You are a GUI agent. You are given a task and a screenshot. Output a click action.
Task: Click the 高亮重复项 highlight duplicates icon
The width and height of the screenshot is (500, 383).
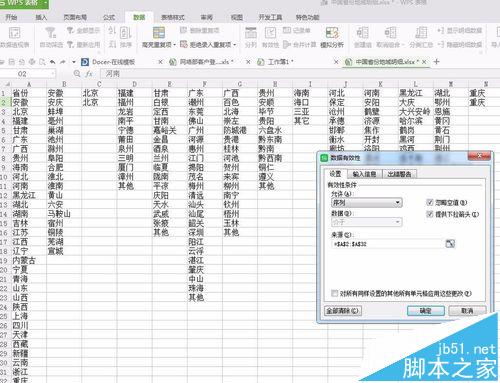[159, 33]
